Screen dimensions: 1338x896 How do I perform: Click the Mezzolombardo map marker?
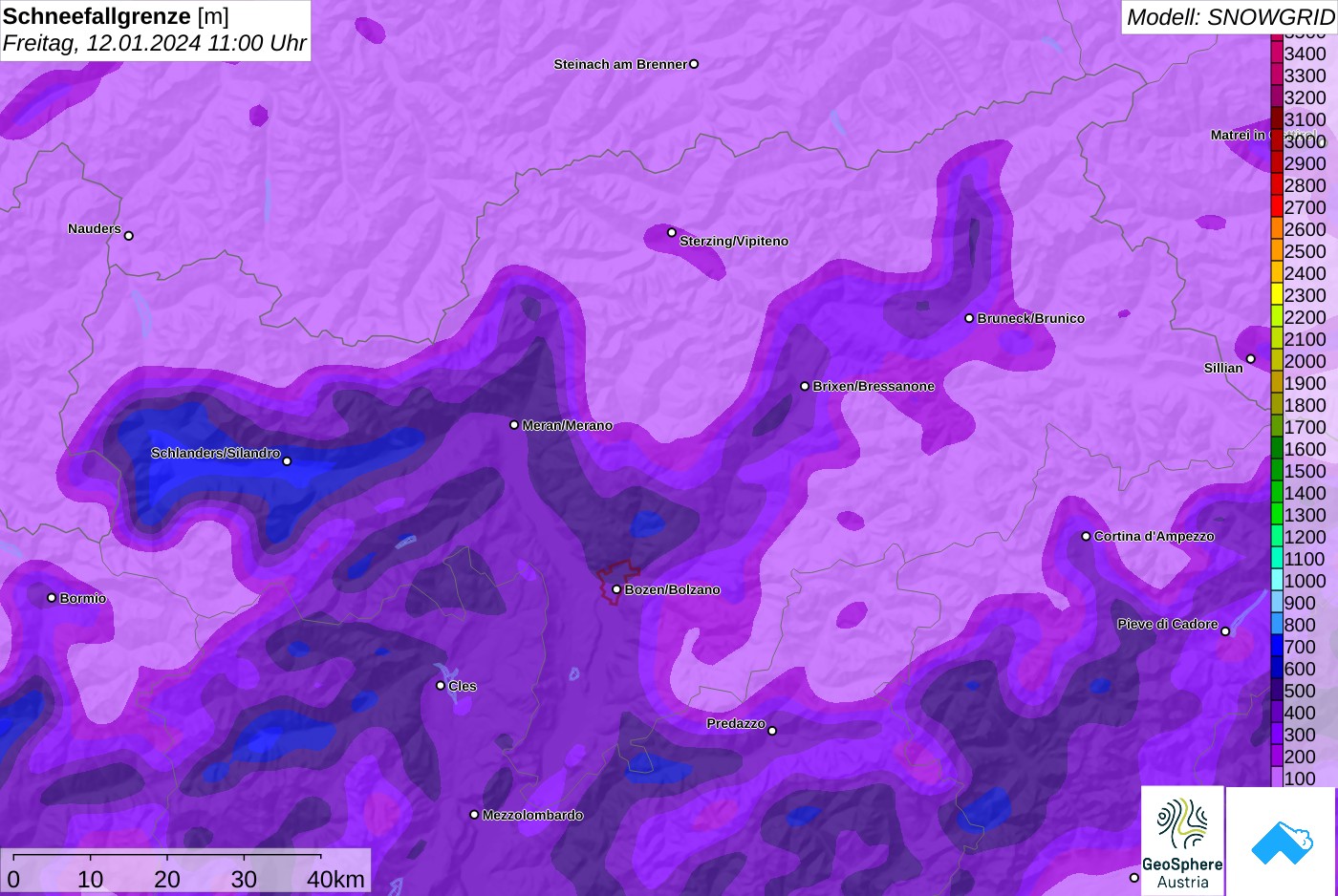coord(474,815)
